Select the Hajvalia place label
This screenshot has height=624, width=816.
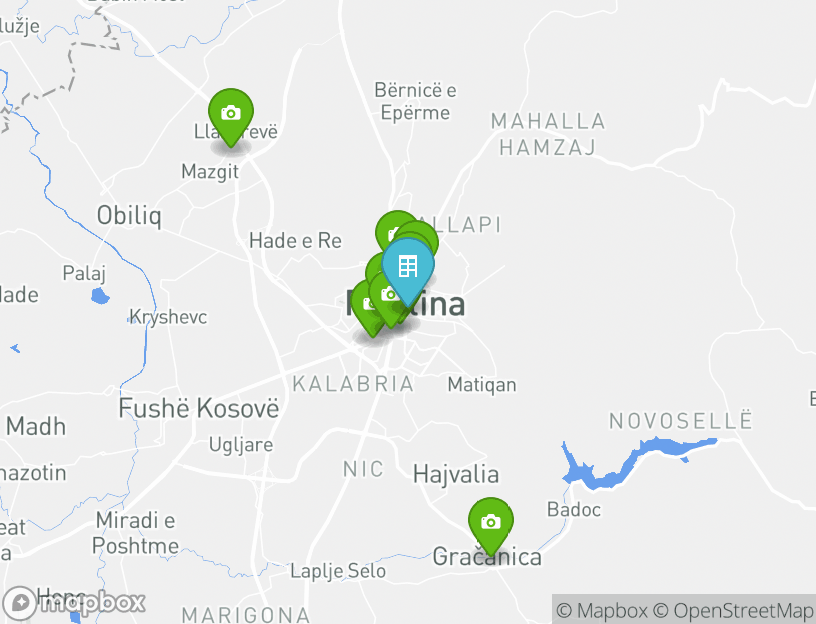coord(456,475)
